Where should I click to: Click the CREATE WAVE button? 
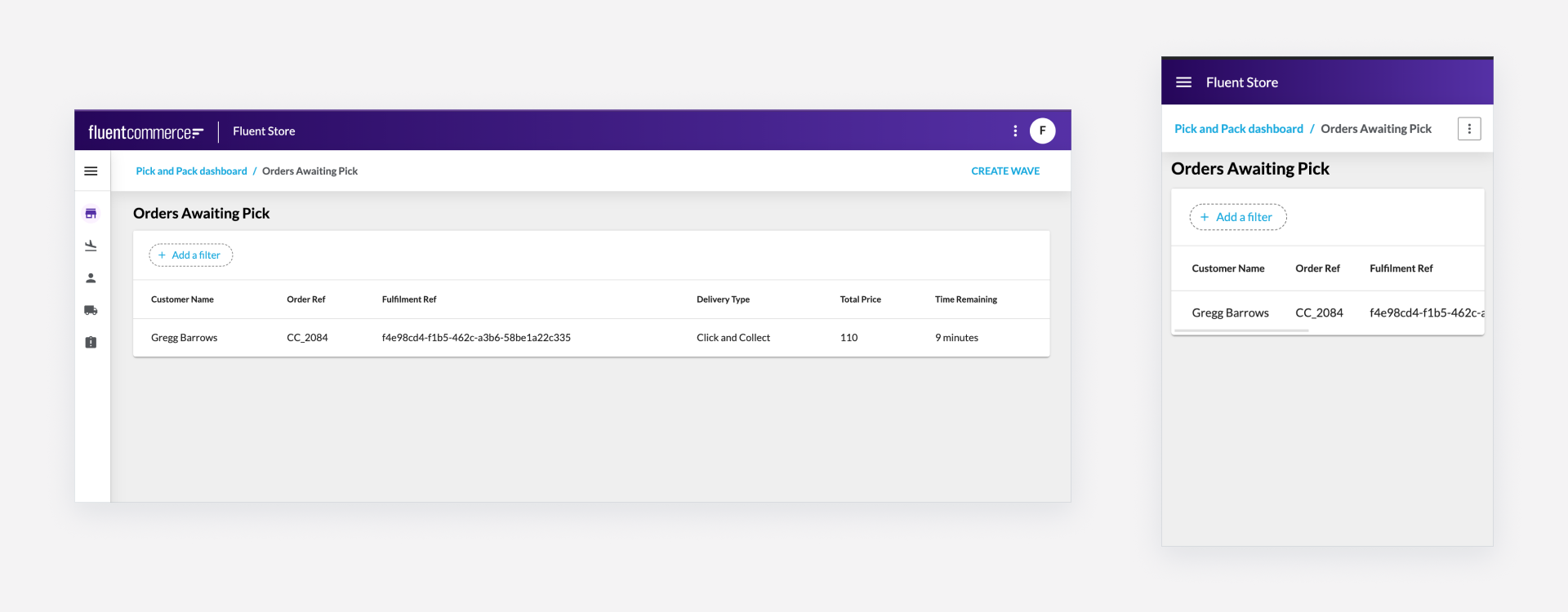pos(1004,171)
